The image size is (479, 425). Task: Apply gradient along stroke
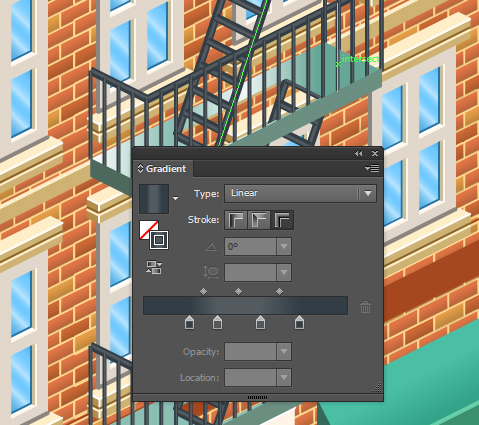tap(259, 220)
